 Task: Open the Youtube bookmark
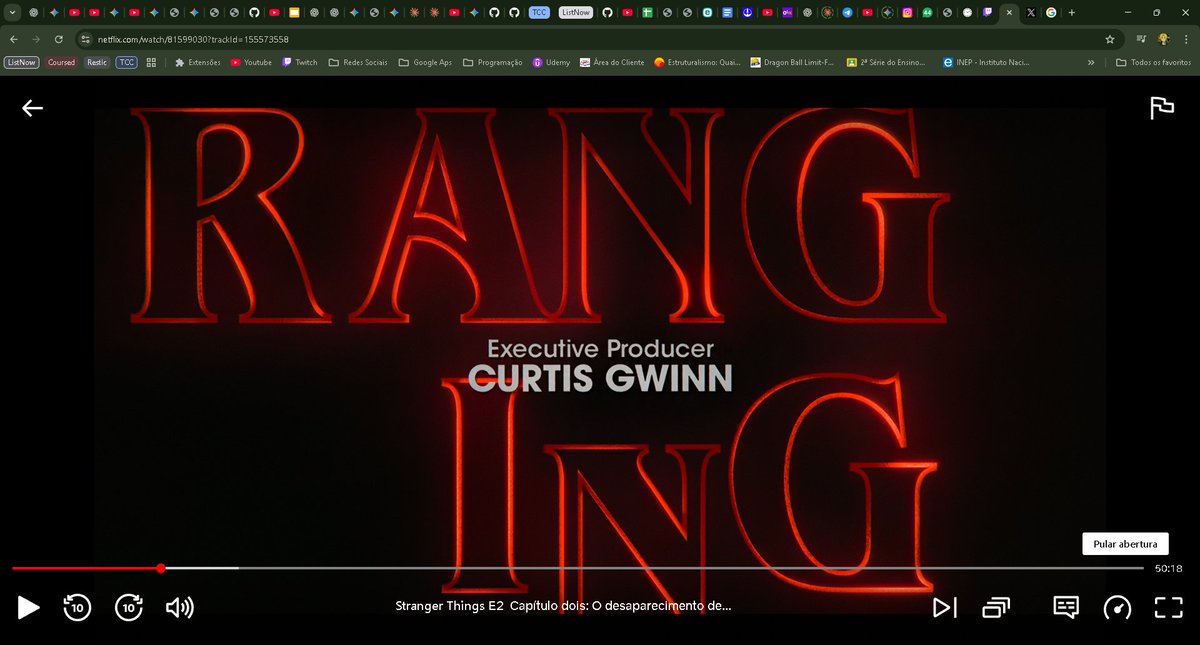(251, 62)
